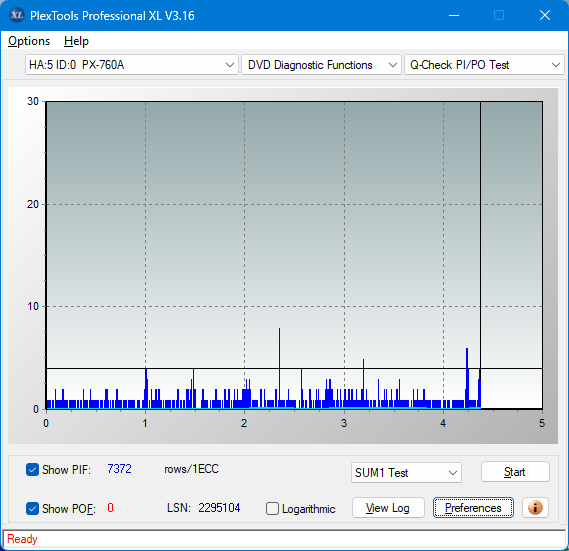Open the DVD Diagnostic Functions dropdown
This screenshot has height=551, width=569.
pyautogui.click(x=321, y=65)
